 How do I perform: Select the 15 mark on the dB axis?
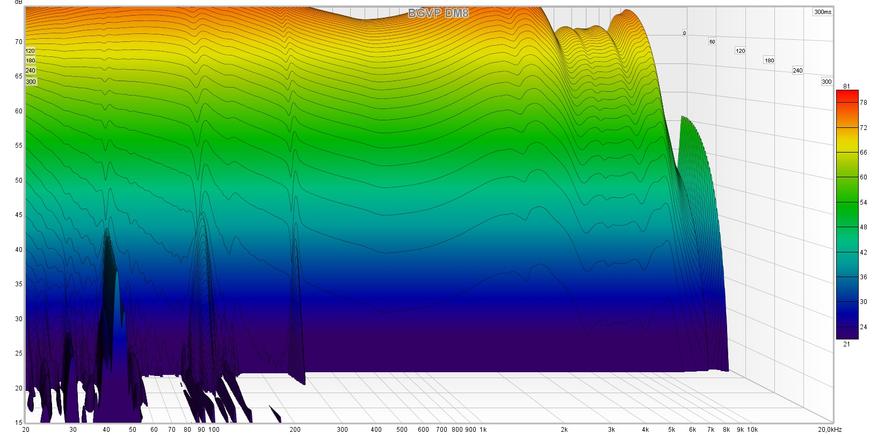18,423
